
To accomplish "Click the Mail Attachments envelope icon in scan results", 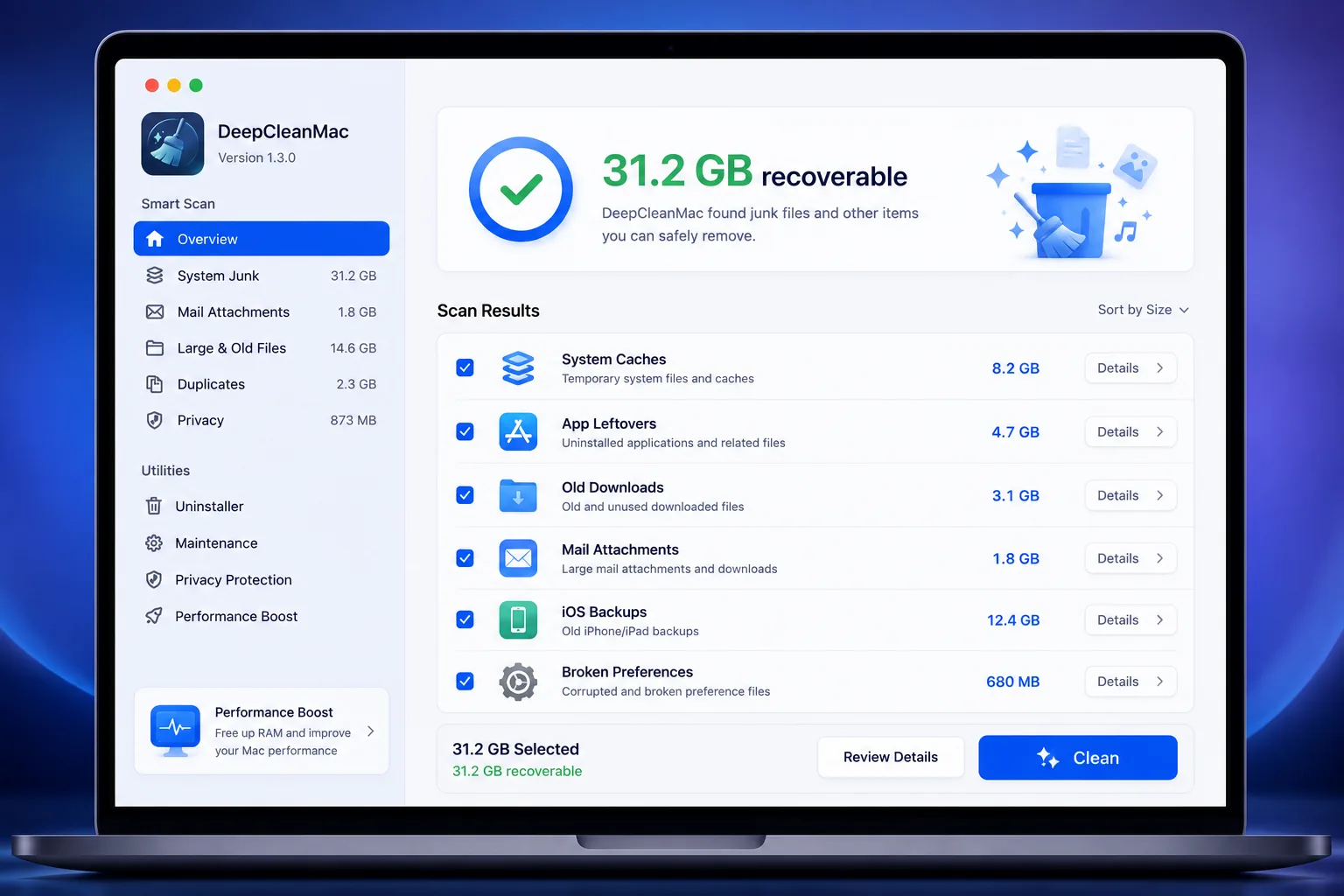I will 518,558.
